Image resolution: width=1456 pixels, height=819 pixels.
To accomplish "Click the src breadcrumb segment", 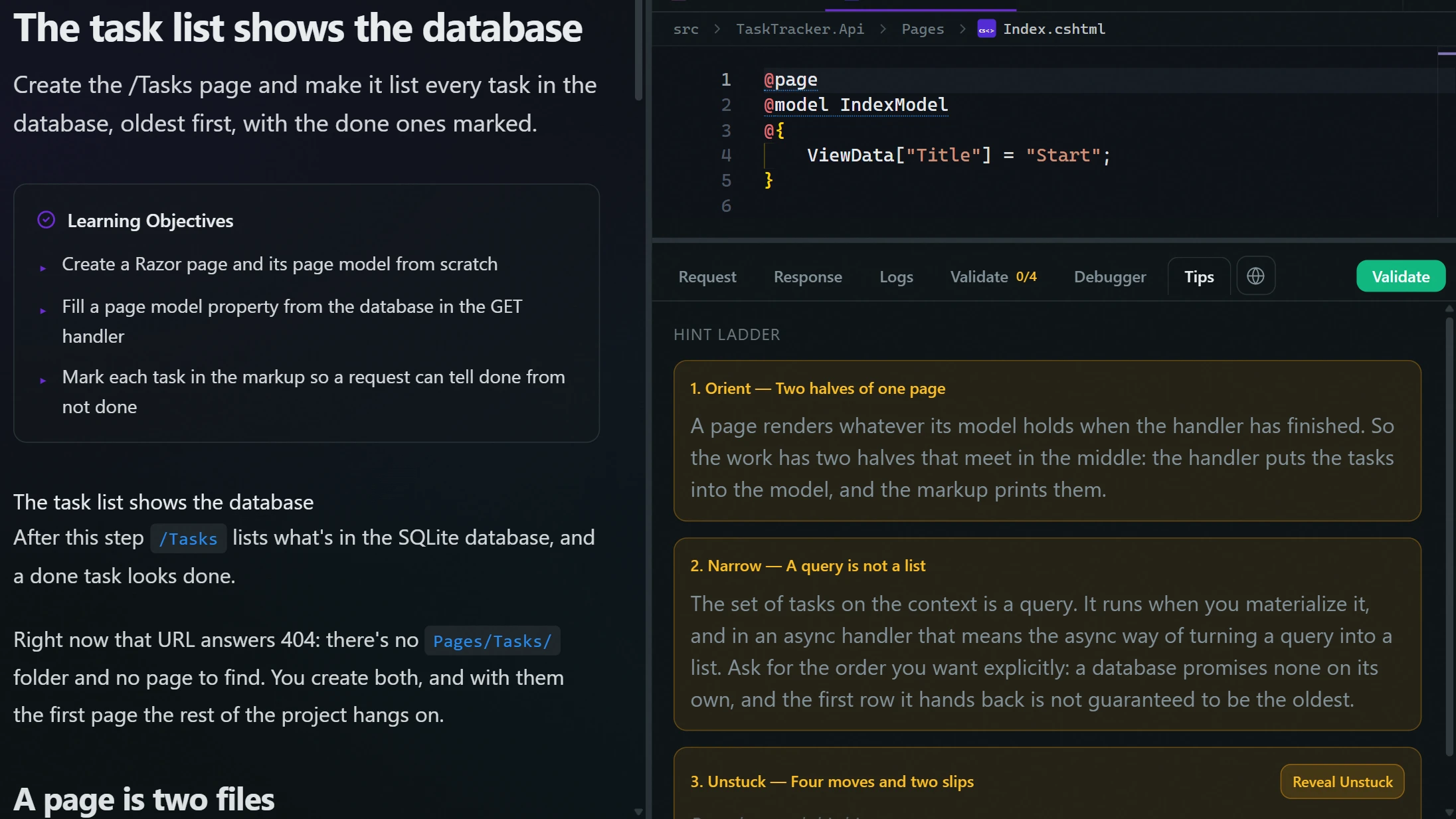I will (x=685, y=29).
